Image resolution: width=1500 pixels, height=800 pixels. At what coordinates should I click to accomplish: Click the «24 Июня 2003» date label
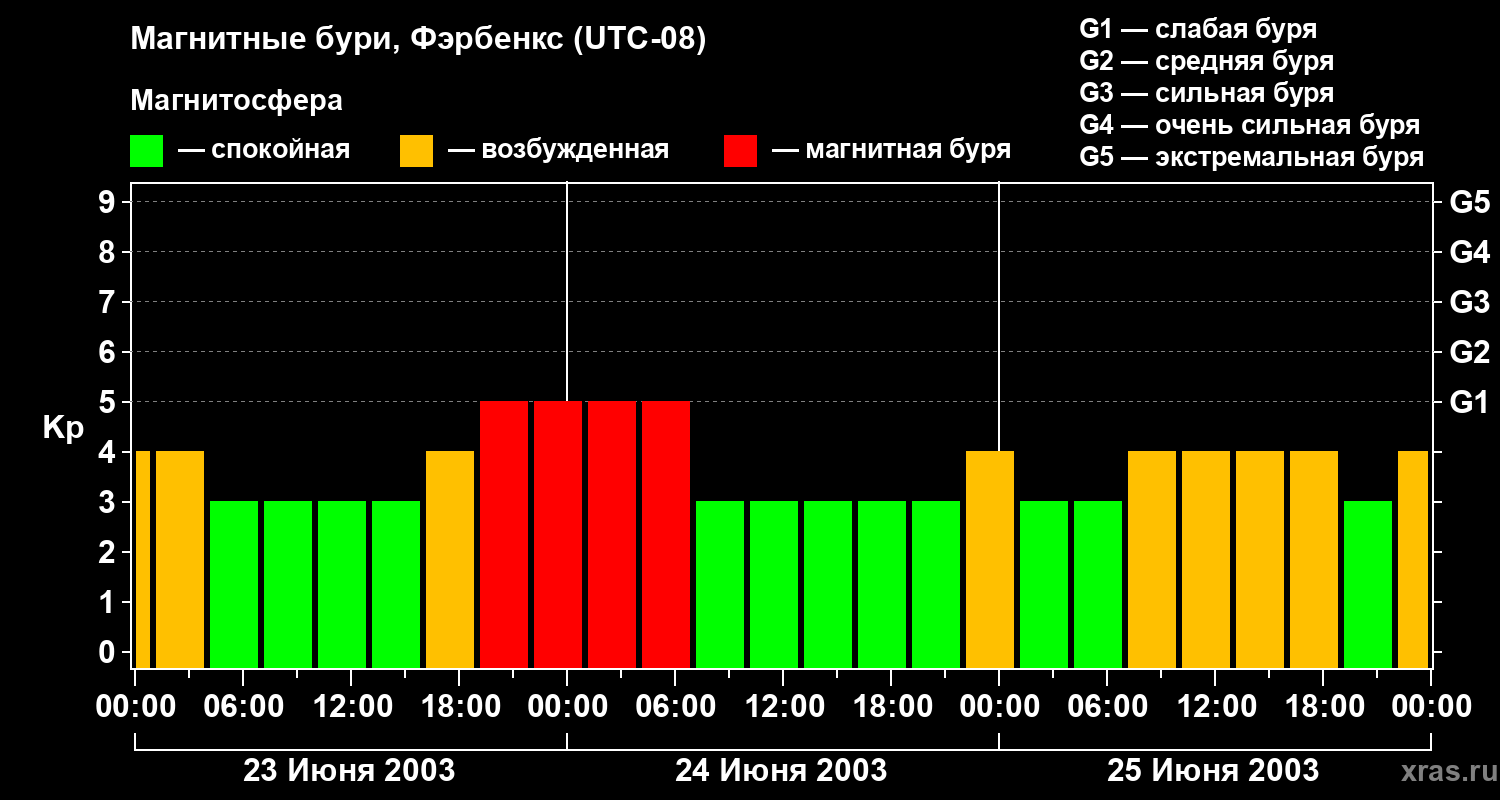coord(781,771)
